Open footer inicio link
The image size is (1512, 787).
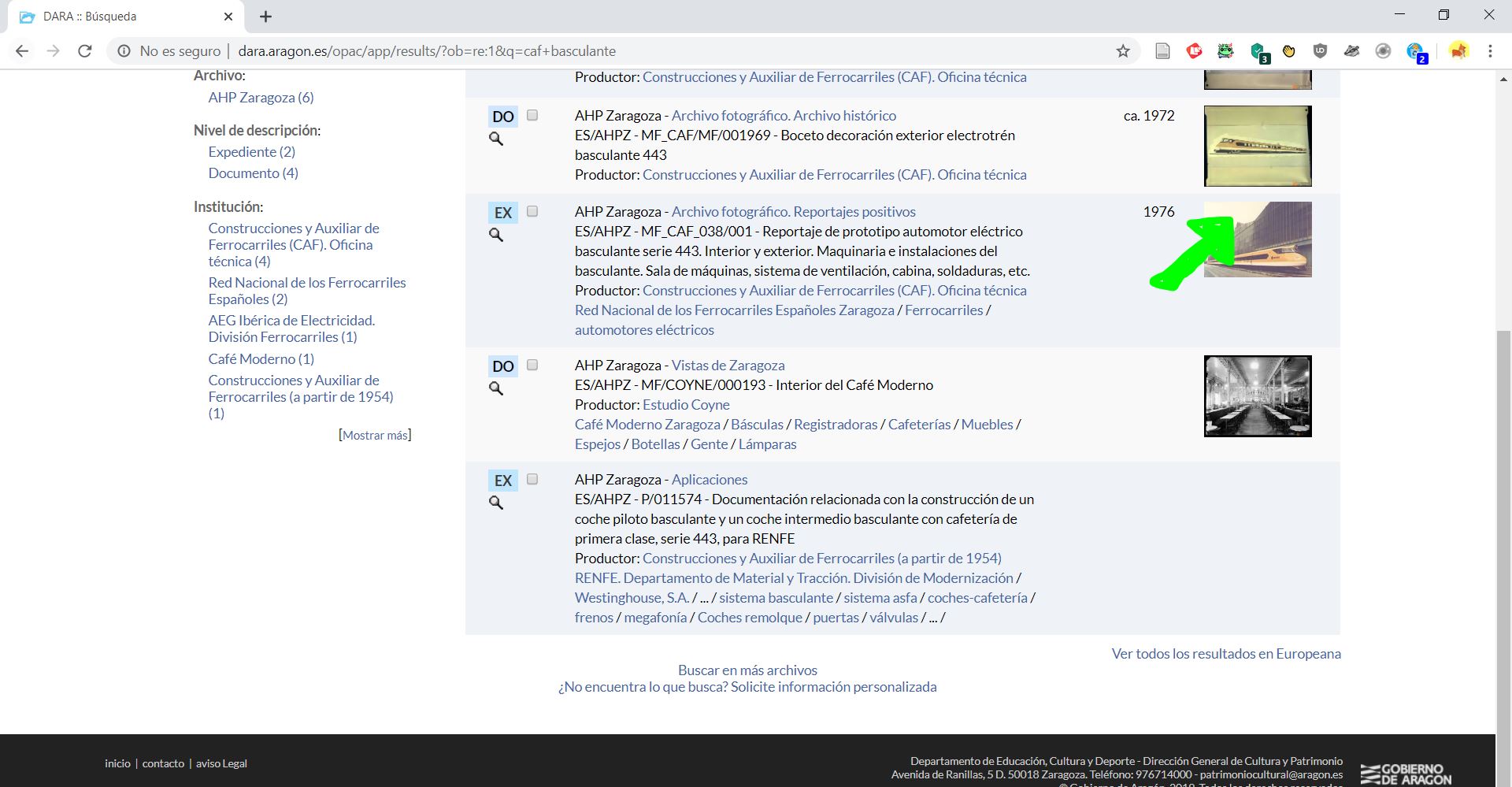pyautogui.click(x=117, y=763)
